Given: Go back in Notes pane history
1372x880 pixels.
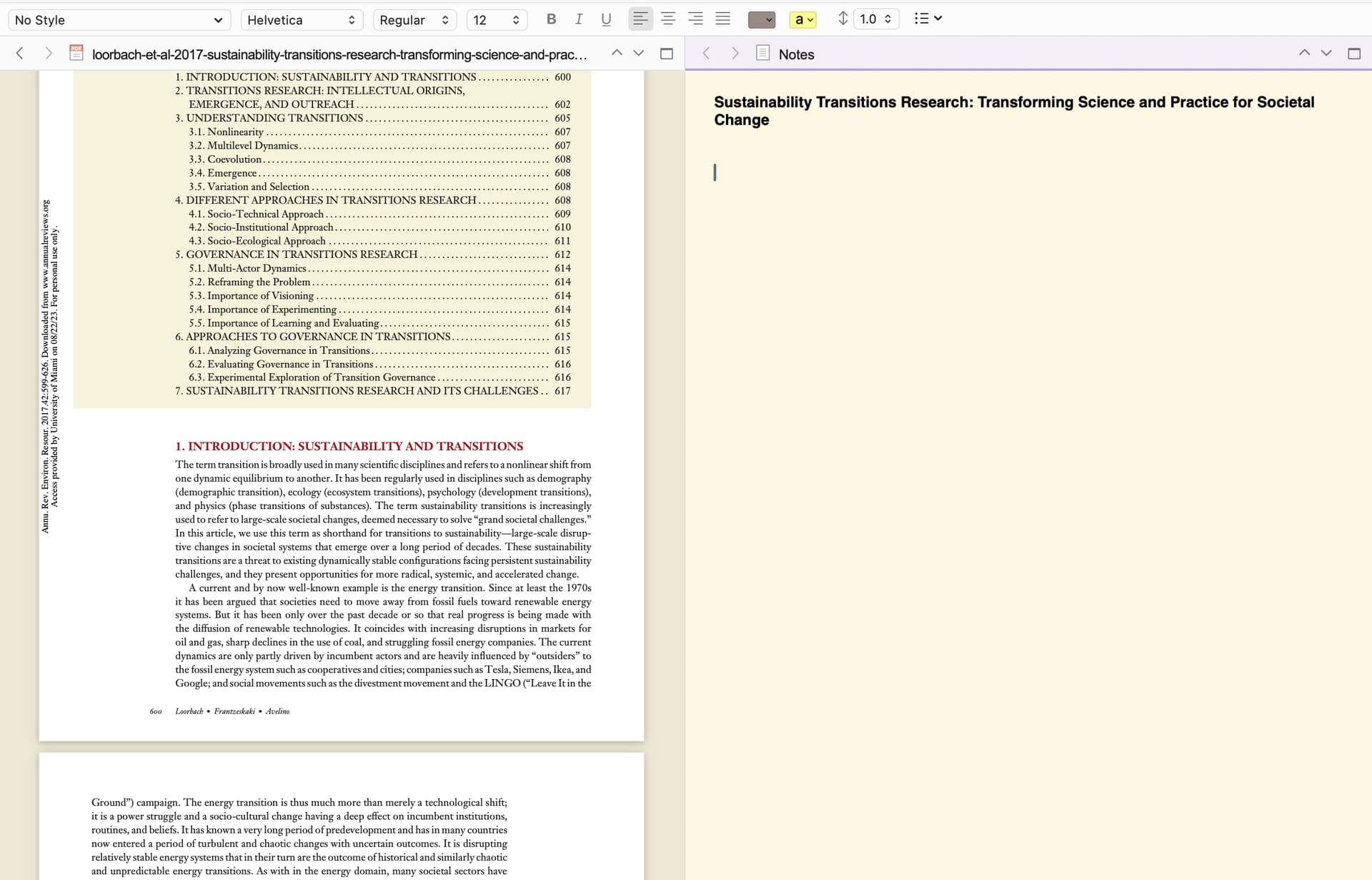Looking at the screenshot, I should (x=706, y=54).
